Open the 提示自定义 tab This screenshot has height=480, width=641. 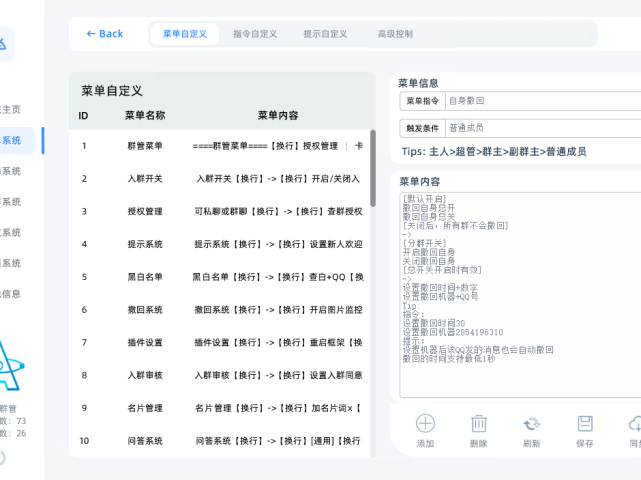pos(325,34)
